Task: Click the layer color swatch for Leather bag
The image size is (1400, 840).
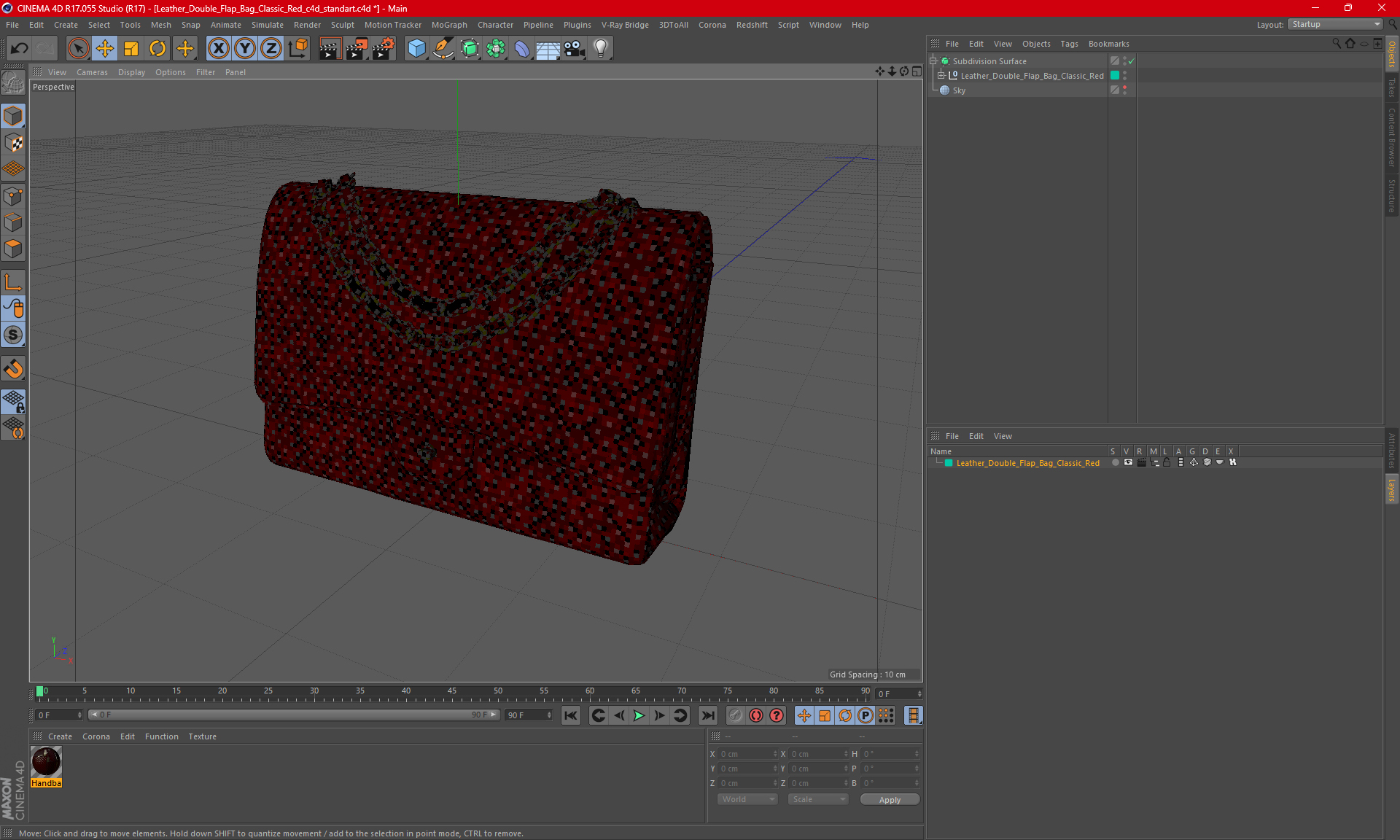Action: click(x=949, y=463)
